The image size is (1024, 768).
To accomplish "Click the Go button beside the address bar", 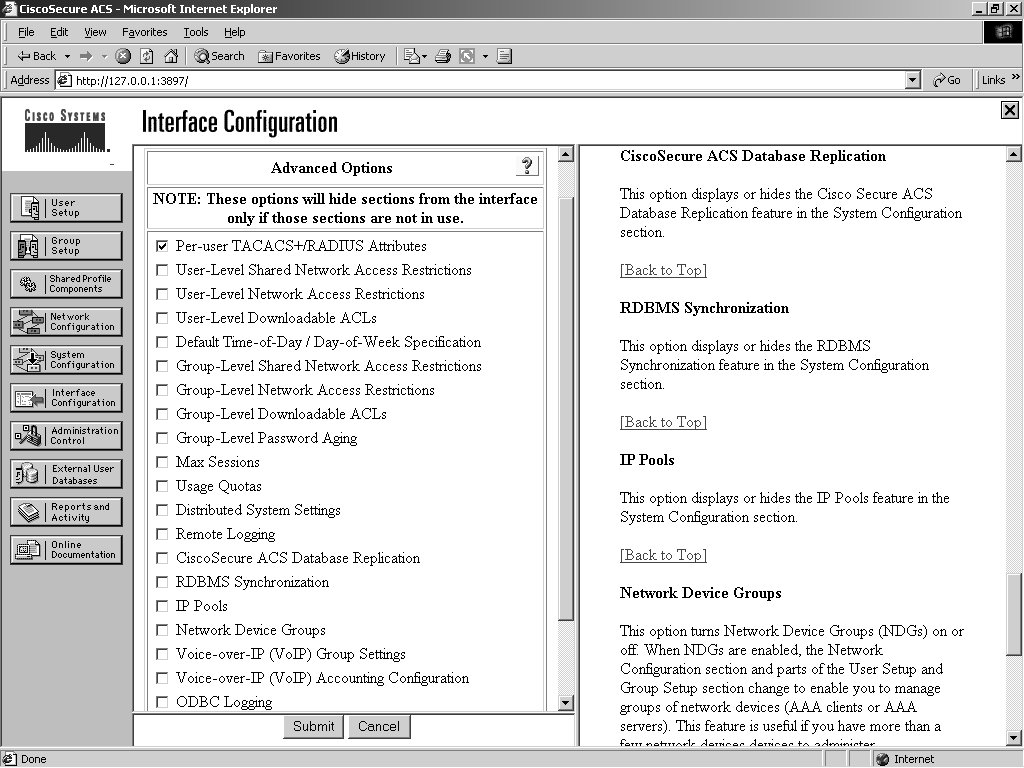I will [947, 80].
